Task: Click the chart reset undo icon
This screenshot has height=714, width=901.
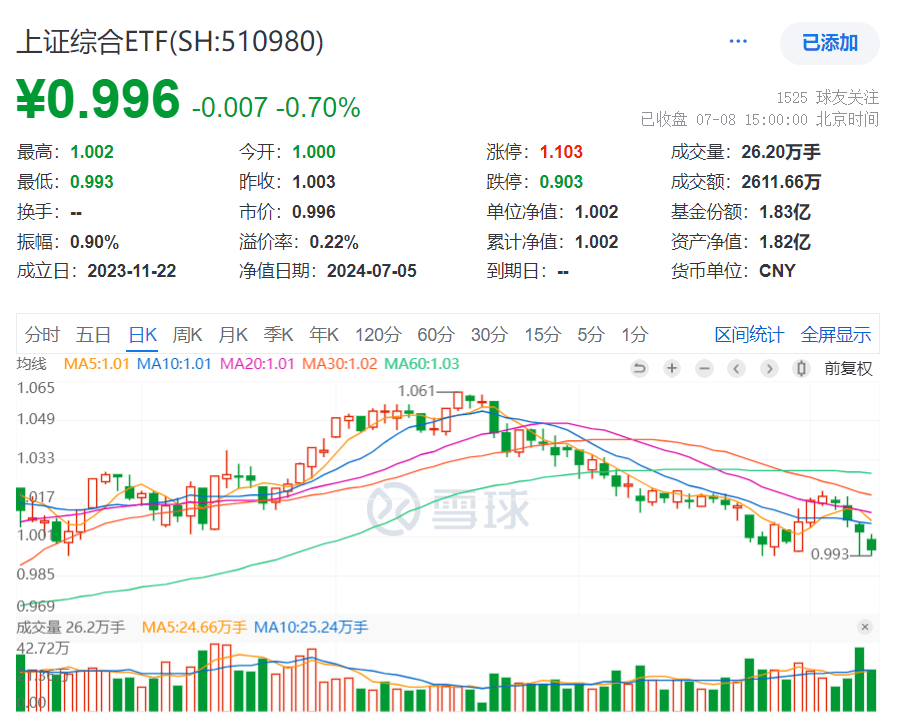Action: [639, 368]
